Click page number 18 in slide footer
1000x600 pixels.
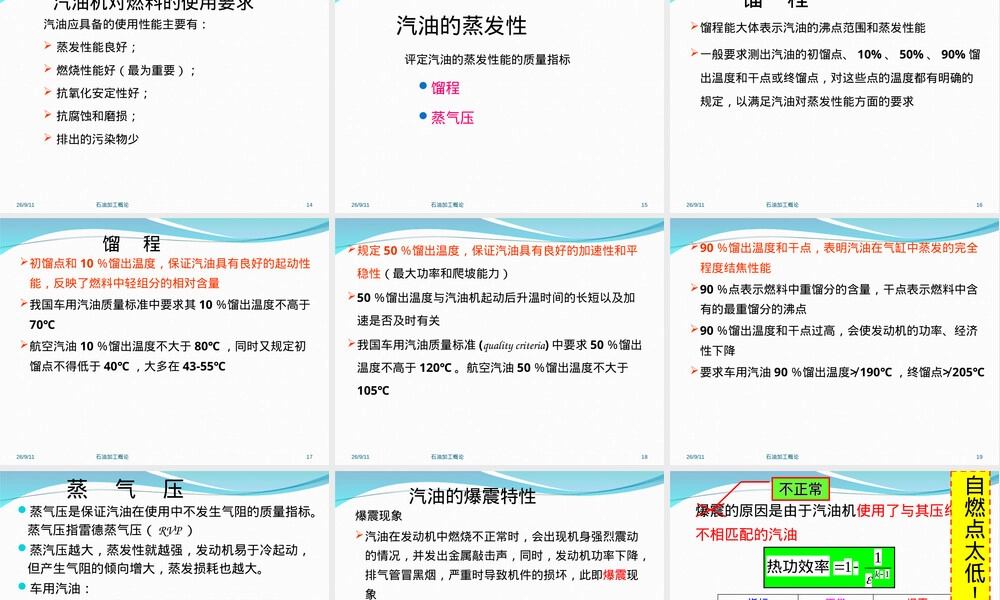pos(644,457)
